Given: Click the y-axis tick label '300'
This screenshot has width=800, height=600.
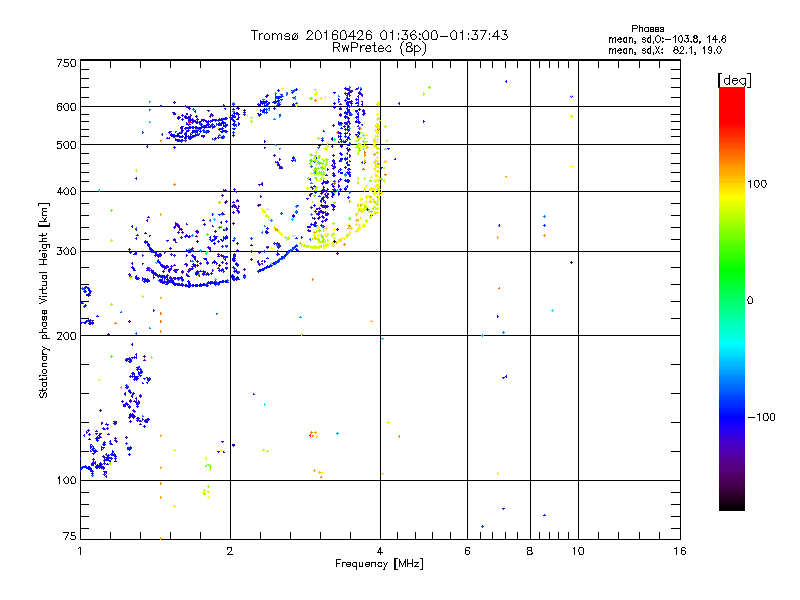Looking at the screenshot, I should point(66,252).
